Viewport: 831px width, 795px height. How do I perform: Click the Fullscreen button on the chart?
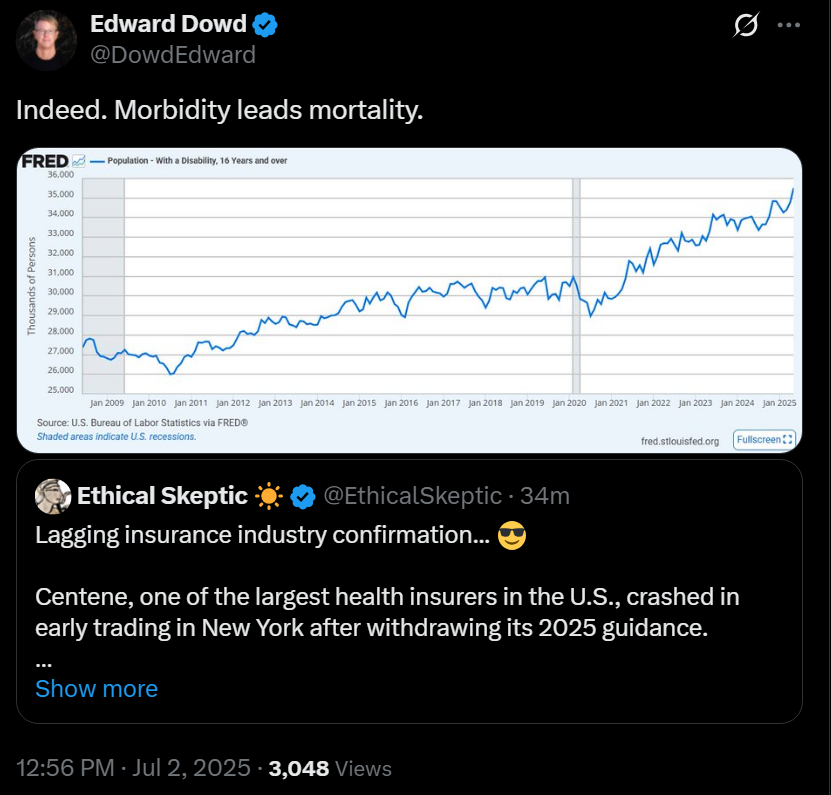pyautogui.click(x=764, y=439)
